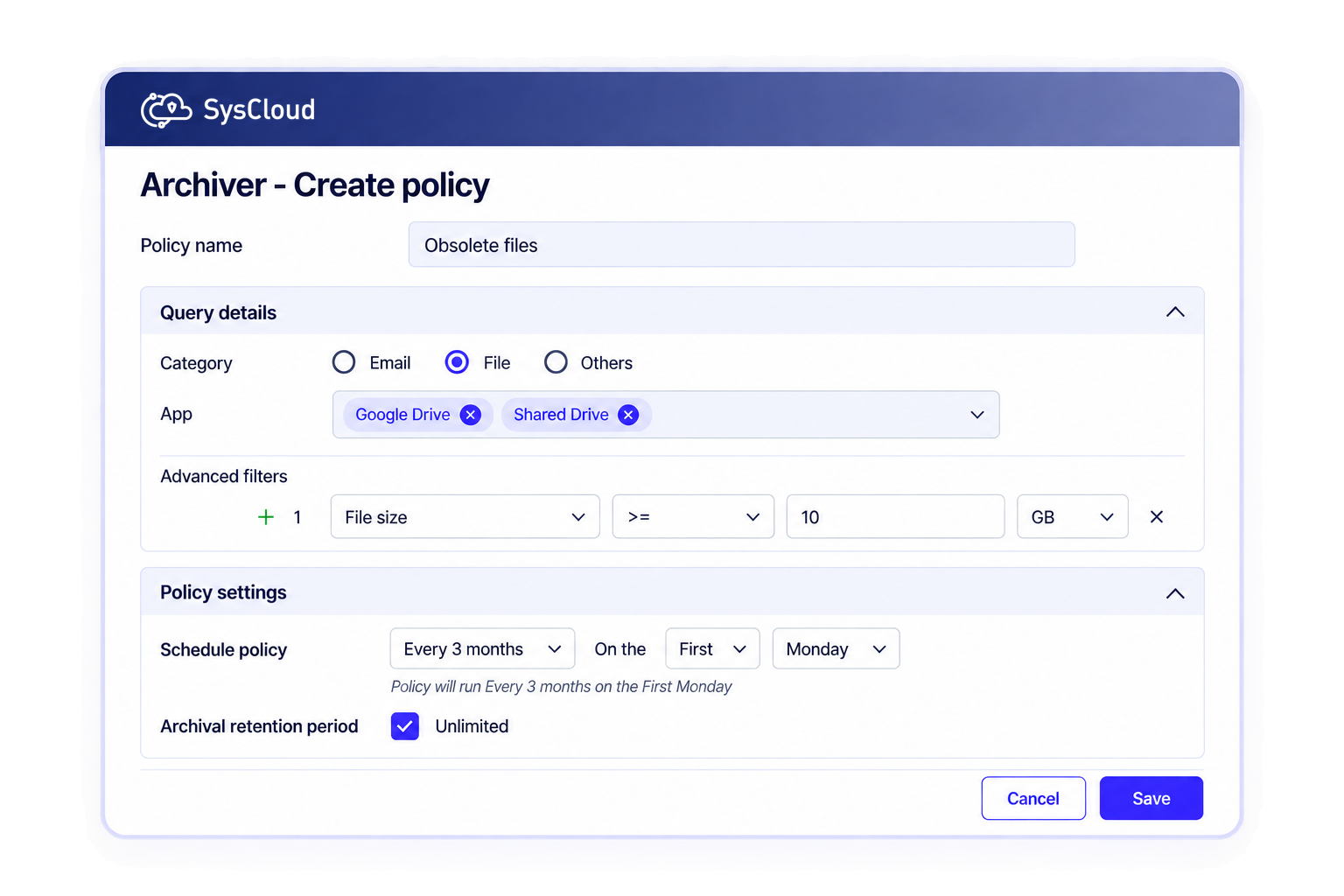Screen dimensions: 1344x896
Task: Open the >= operator dropdown
Action: [693, 517]
